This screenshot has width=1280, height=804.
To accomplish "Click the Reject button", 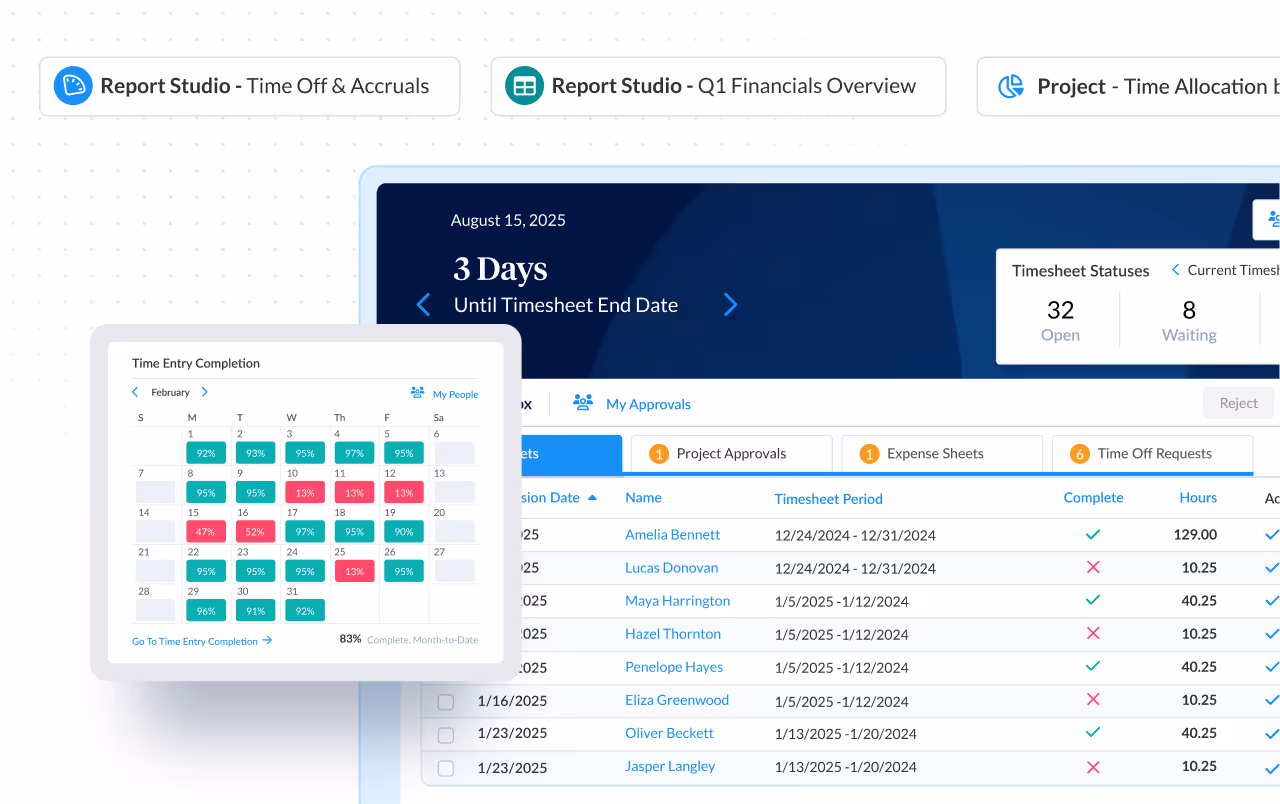I will [1238, 403].
